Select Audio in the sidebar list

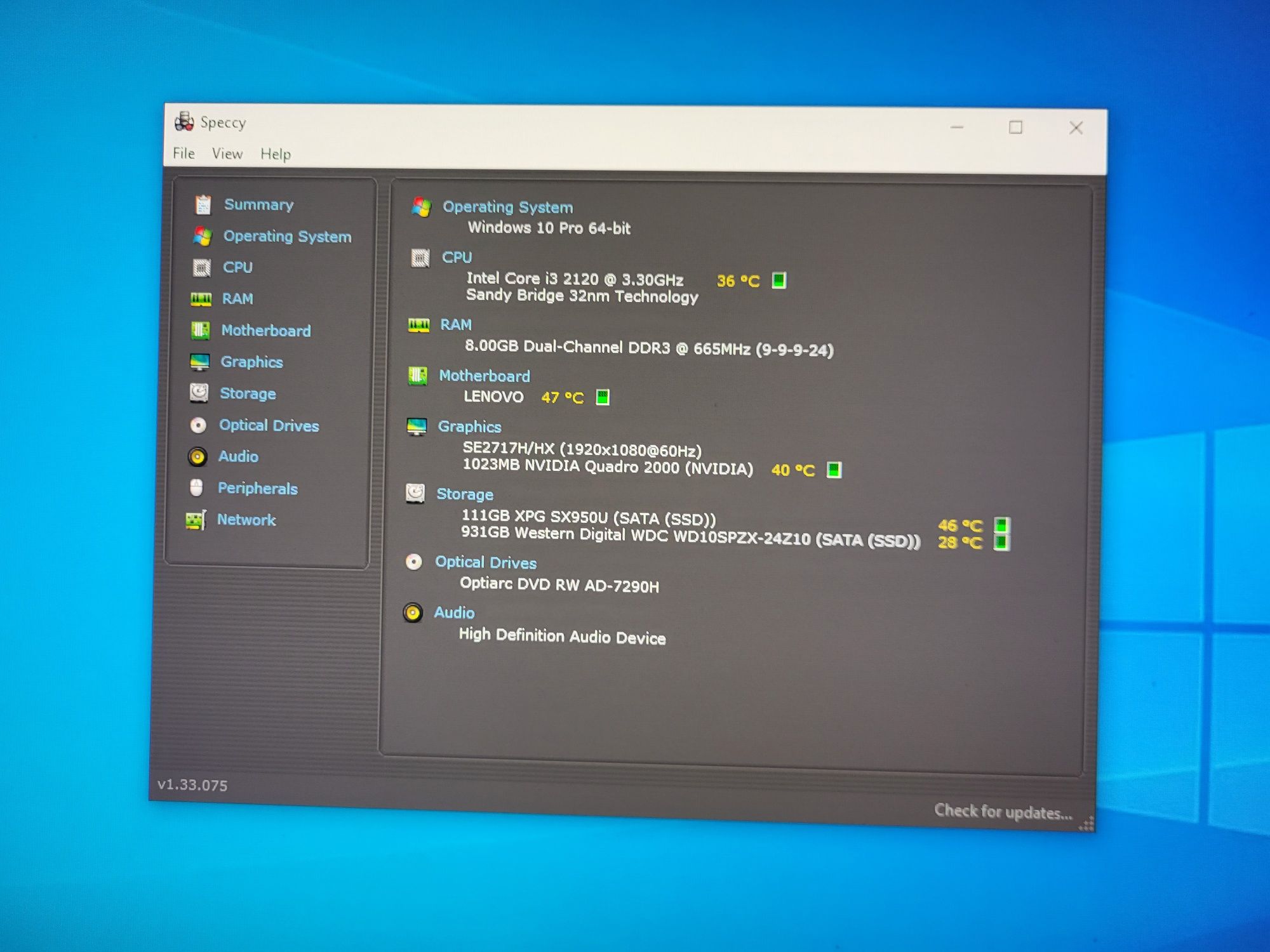[x=238, y=456]
